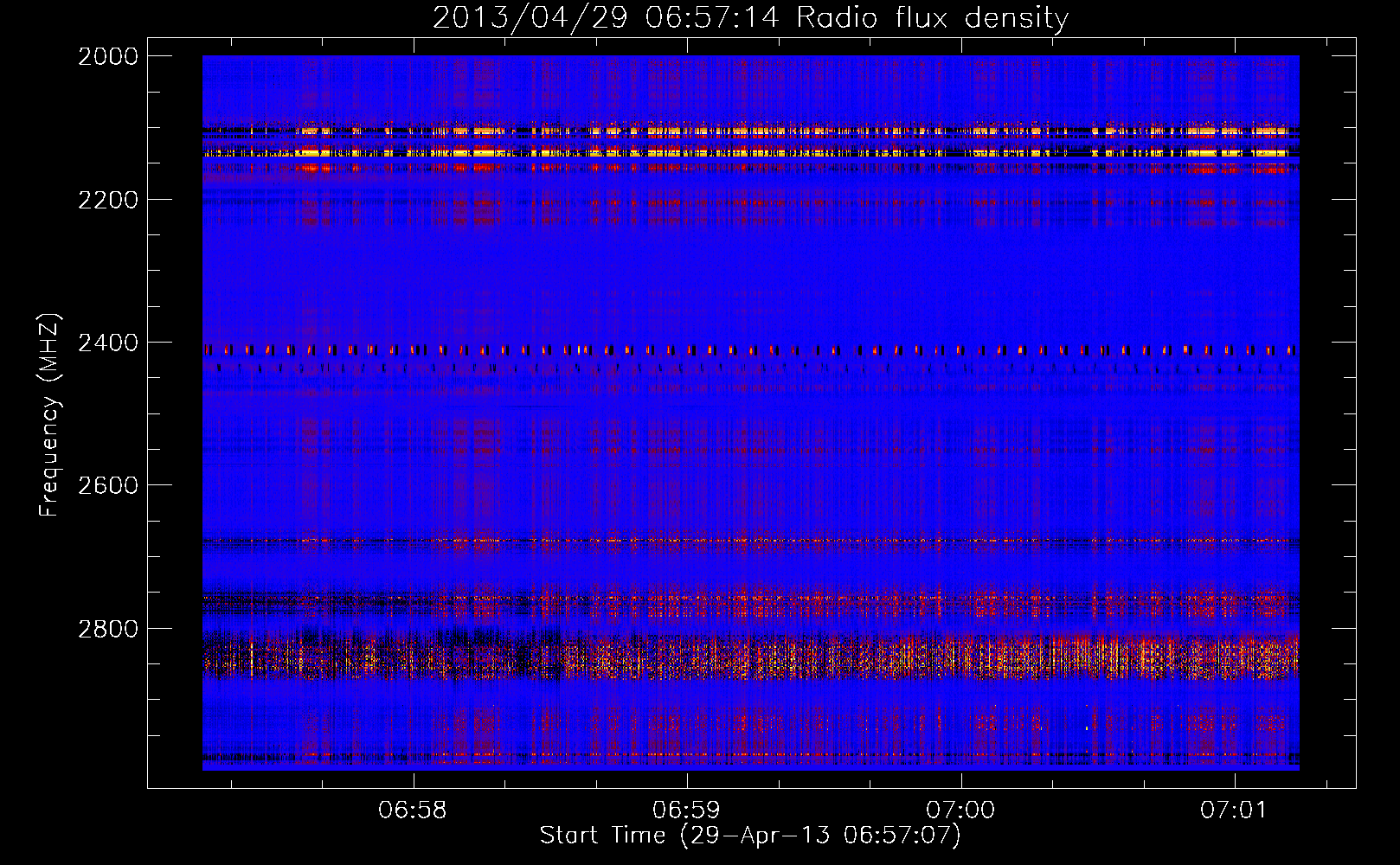This screenshot has width=1400, height=865.
Task: Click the "Start Time (29-Apr-13 06:57:07)" label
Action: tap(750, 836)
